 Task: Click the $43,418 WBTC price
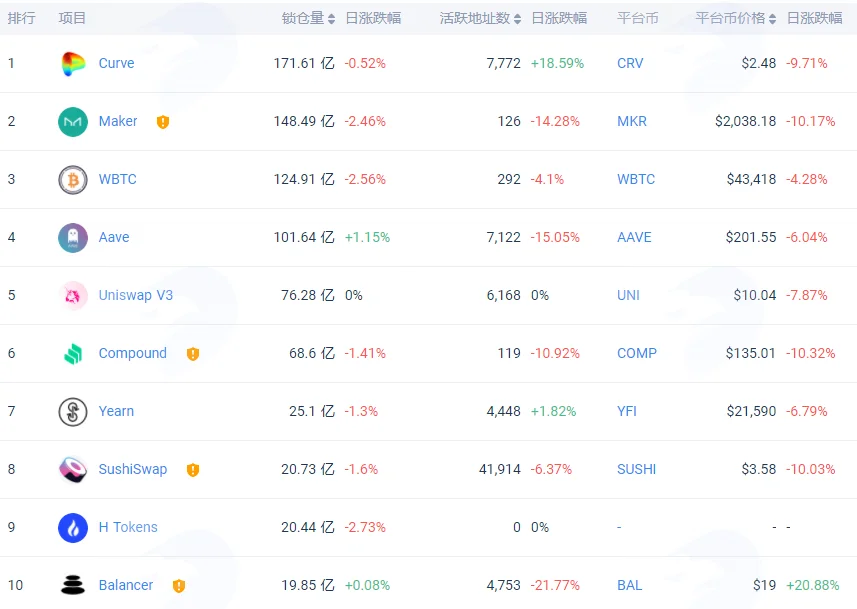(752, 179)
